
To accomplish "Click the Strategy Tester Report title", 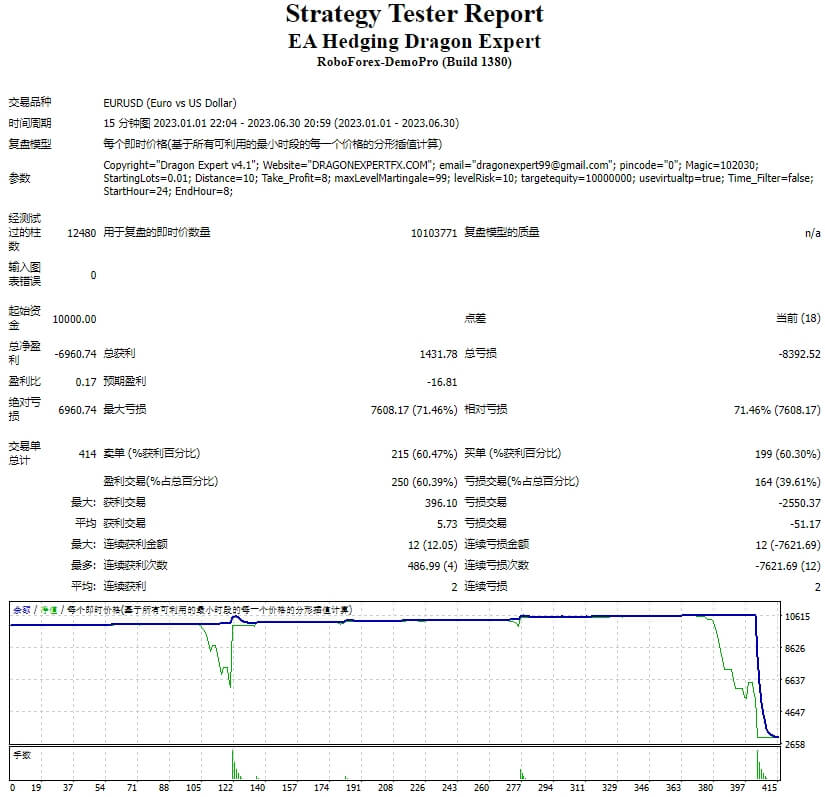I will pos(415,15).
